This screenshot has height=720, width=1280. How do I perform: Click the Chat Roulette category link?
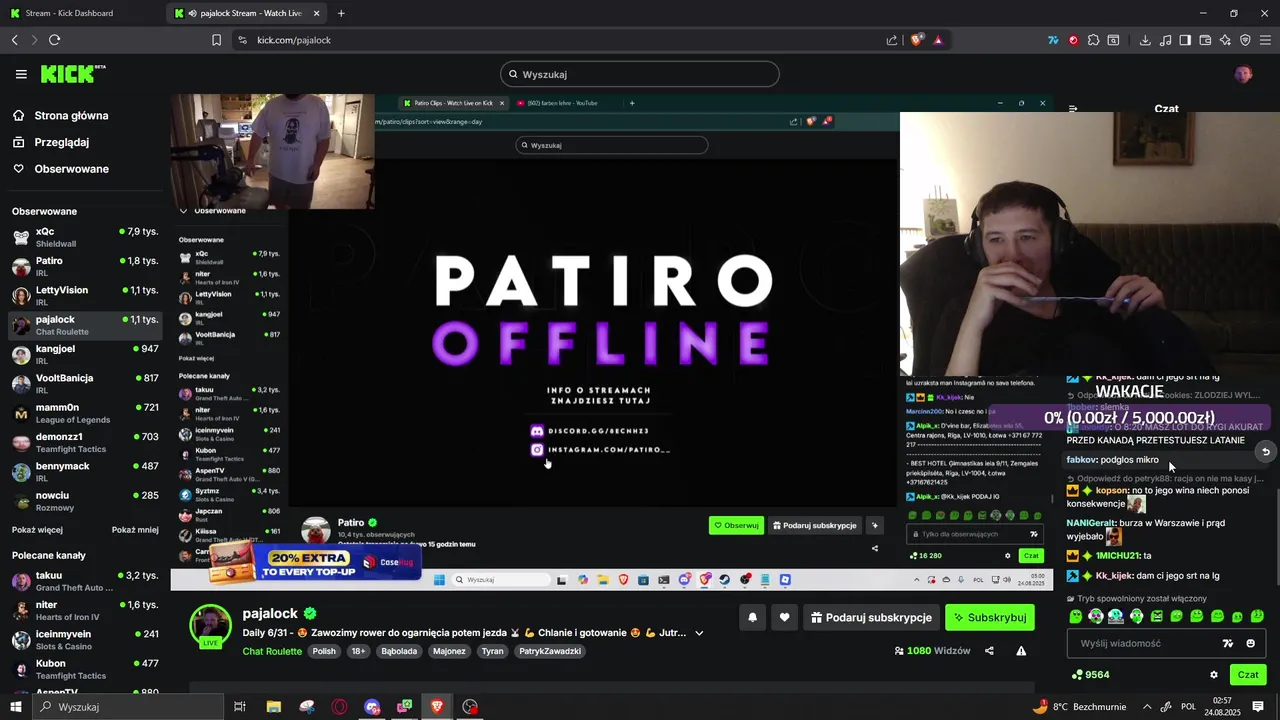tap(272, 651)
